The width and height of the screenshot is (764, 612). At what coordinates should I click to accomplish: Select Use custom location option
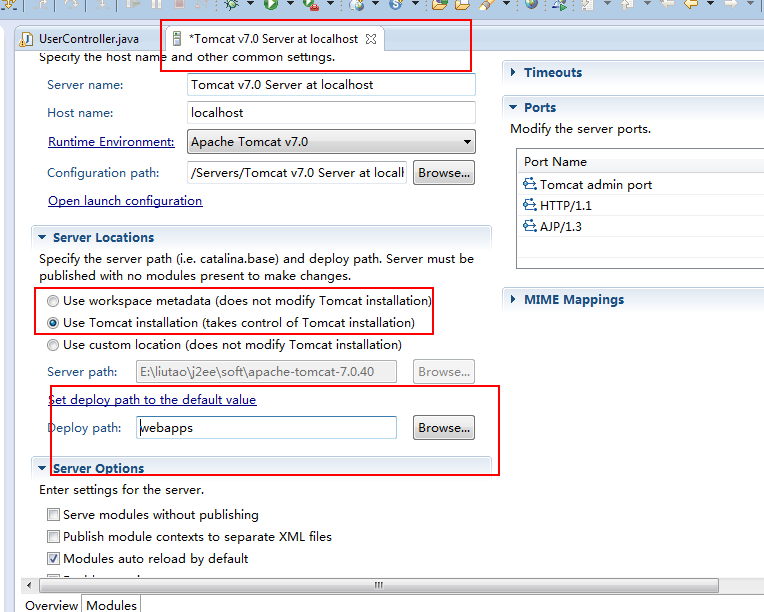click(x=53, y=345)
